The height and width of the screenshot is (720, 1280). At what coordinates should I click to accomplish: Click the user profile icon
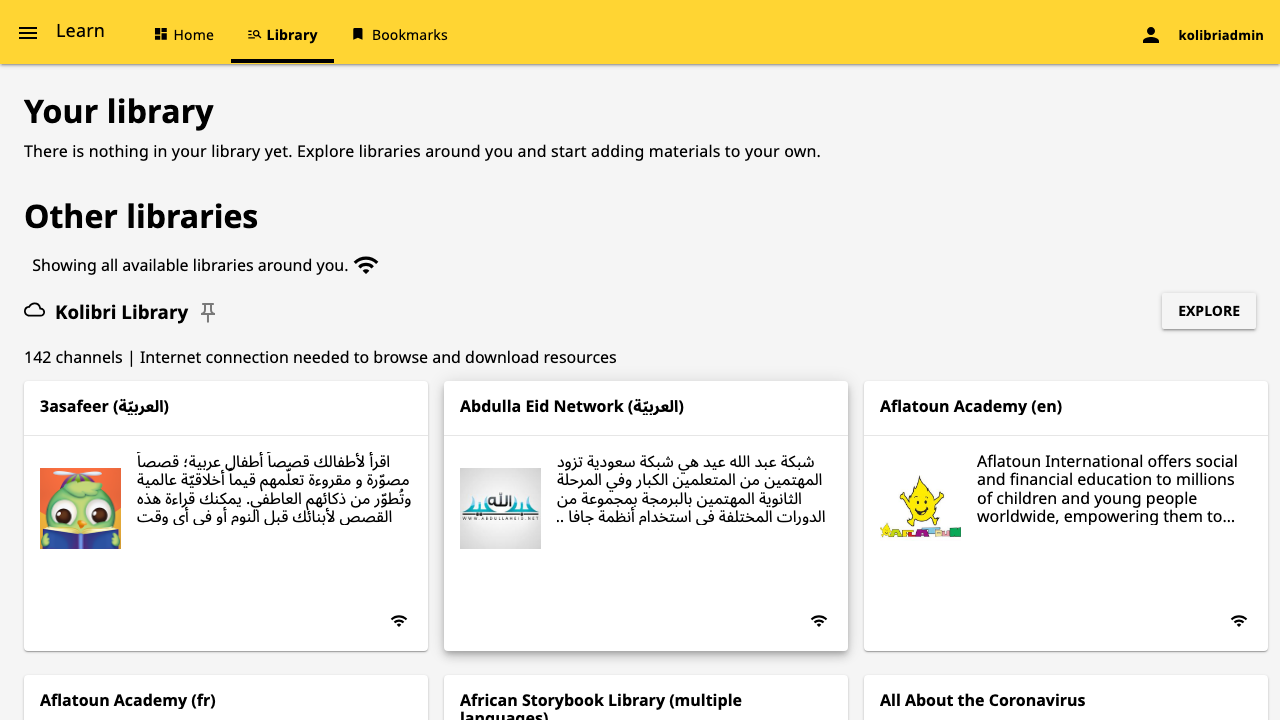[1151, 35]
